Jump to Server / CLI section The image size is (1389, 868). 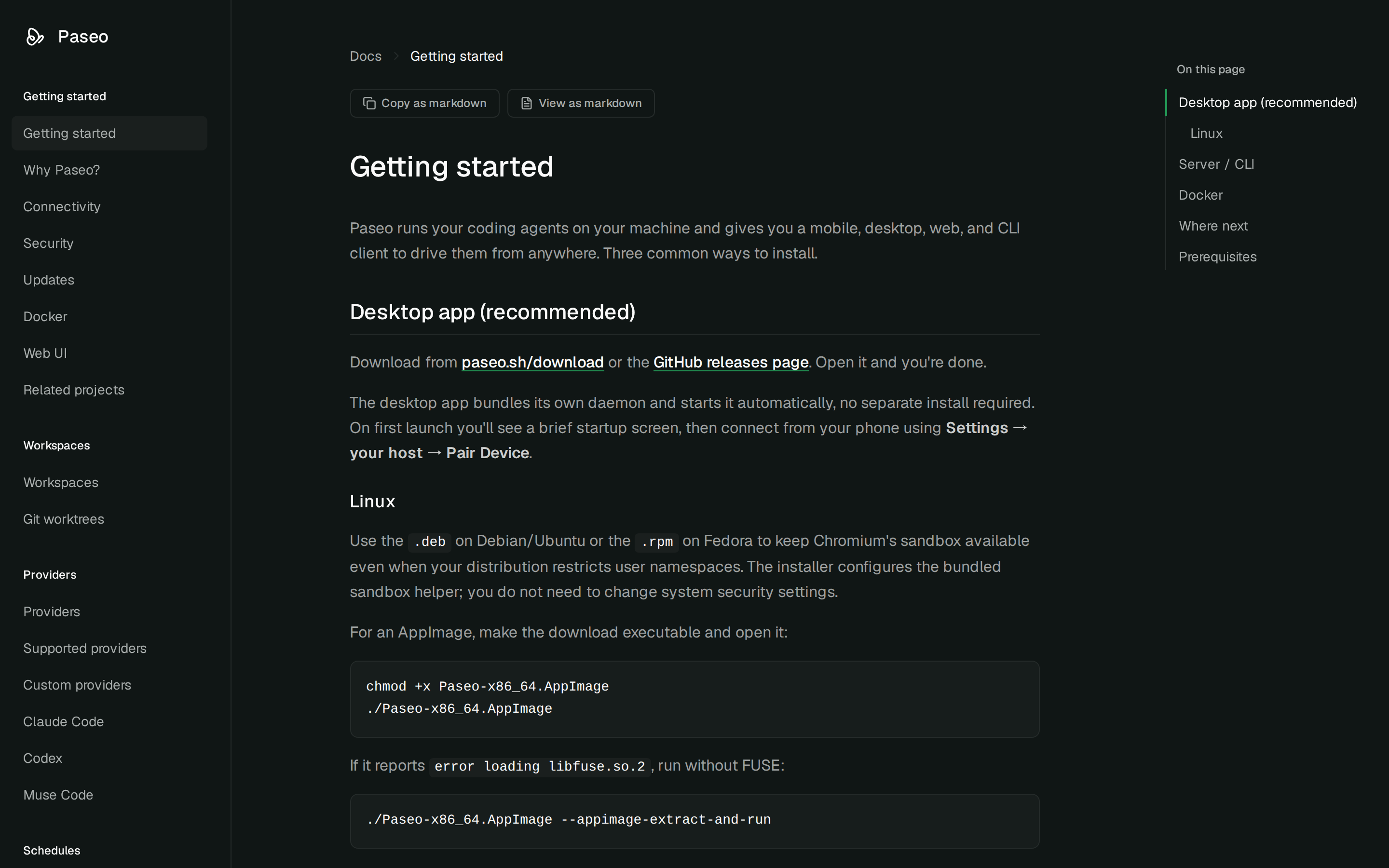click(1216, 164)
